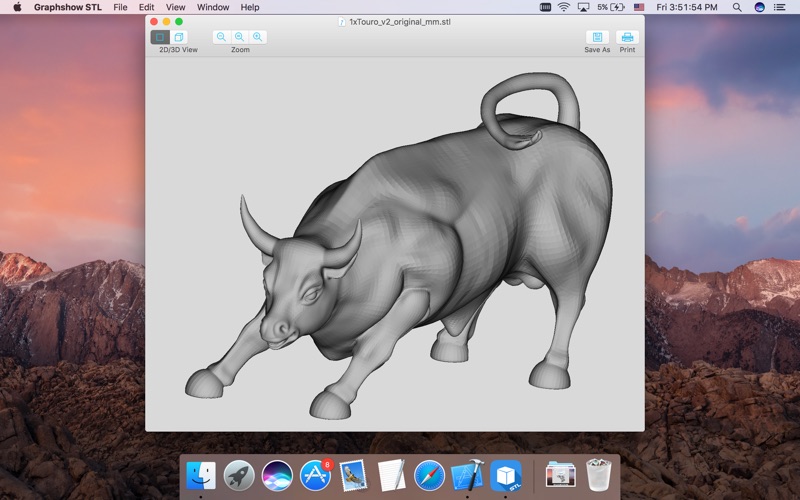800x500 pixels.
Task: Open the Edit menu
Action: click(x=146, y=7)
